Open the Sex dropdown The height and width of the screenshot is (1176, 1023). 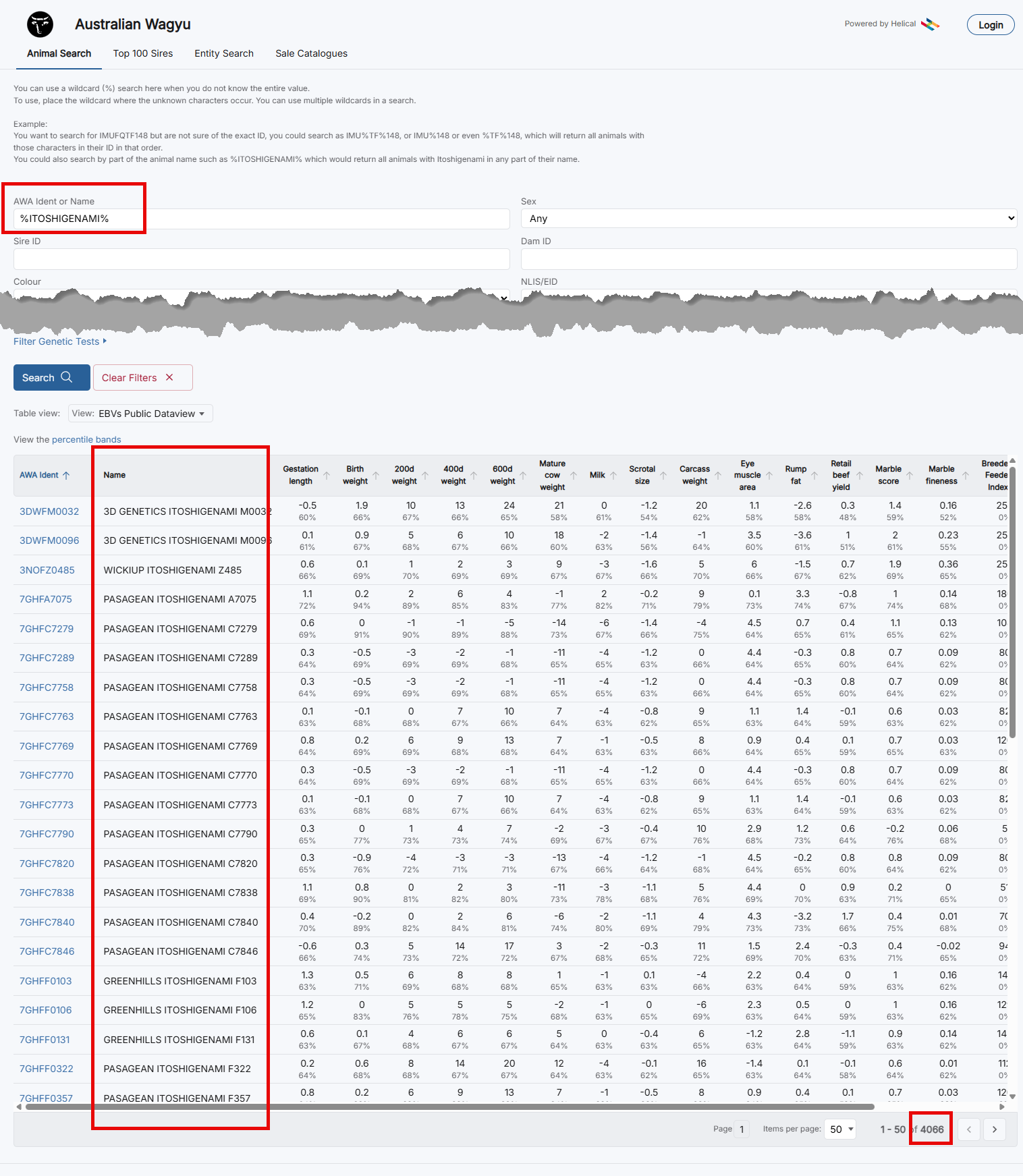(x=769, y=219)
